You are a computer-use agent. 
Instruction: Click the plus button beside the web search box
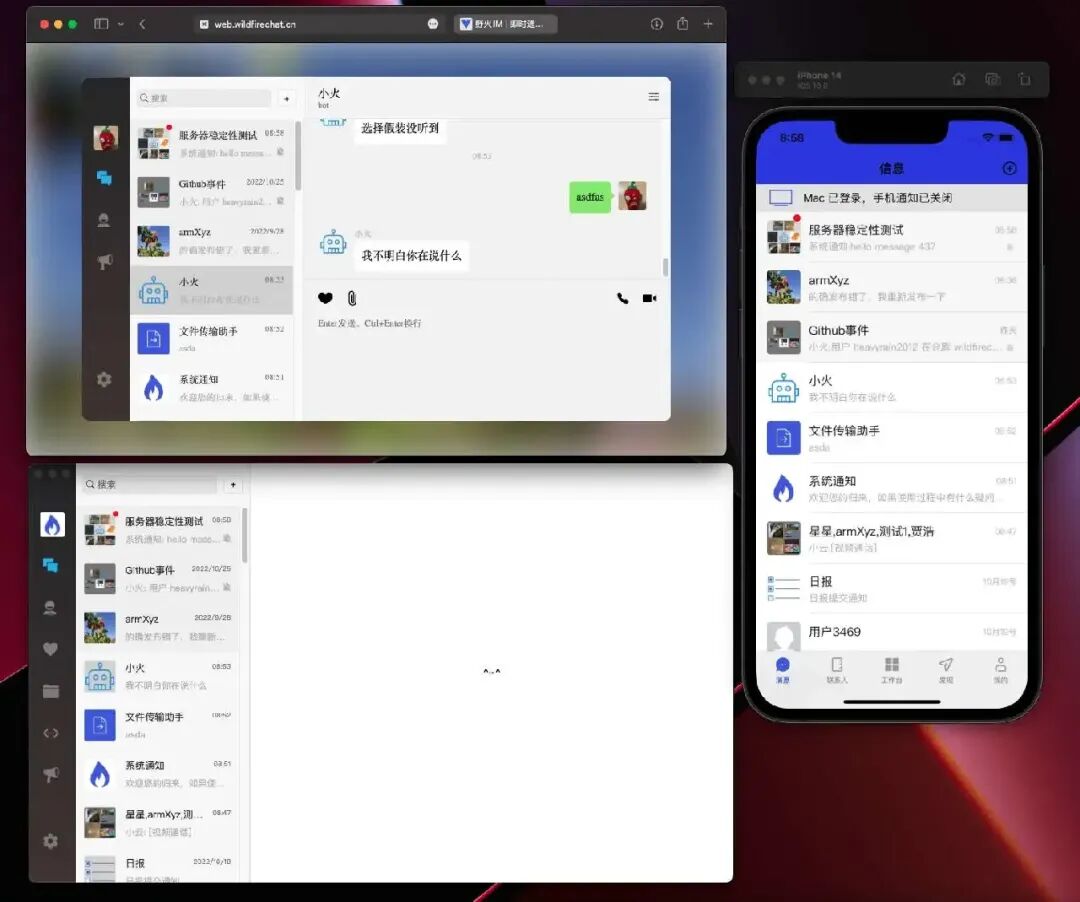[x=287, y=98]
